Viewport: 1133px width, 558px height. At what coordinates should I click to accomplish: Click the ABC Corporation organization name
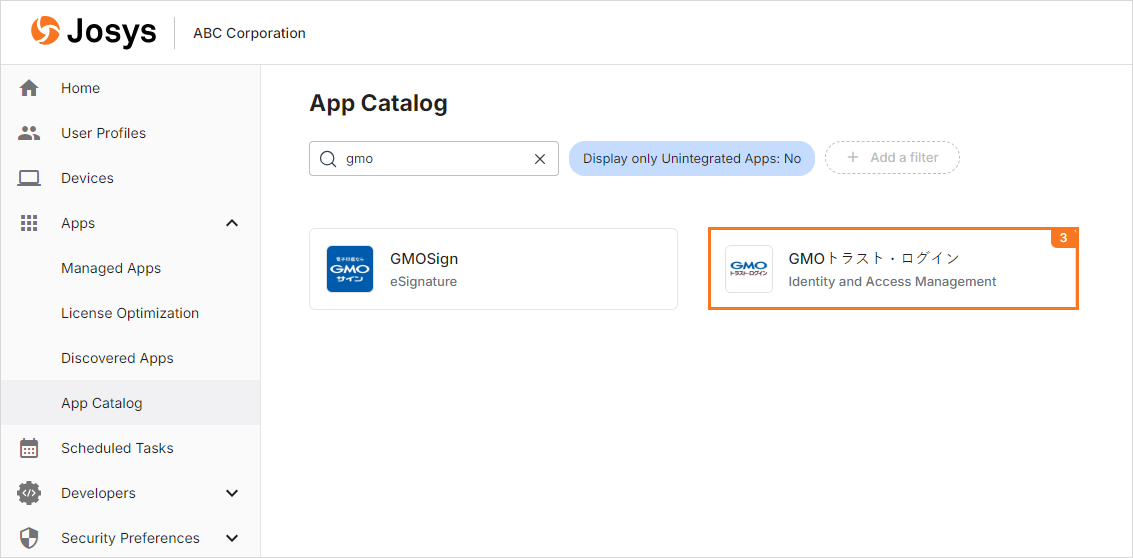point(249,33)
